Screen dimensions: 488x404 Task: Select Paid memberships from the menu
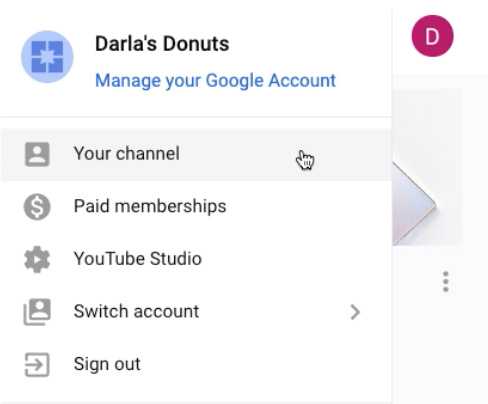point(196,207)
